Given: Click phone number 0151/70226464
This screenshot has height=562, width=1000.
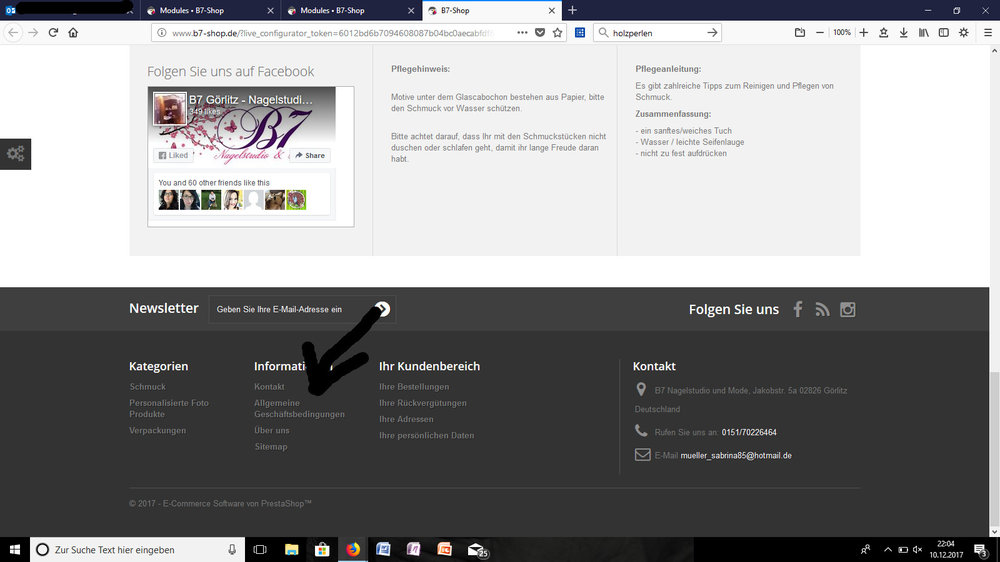Looking at the screenshot, I should pyautogui.click(x=749, y=433).
